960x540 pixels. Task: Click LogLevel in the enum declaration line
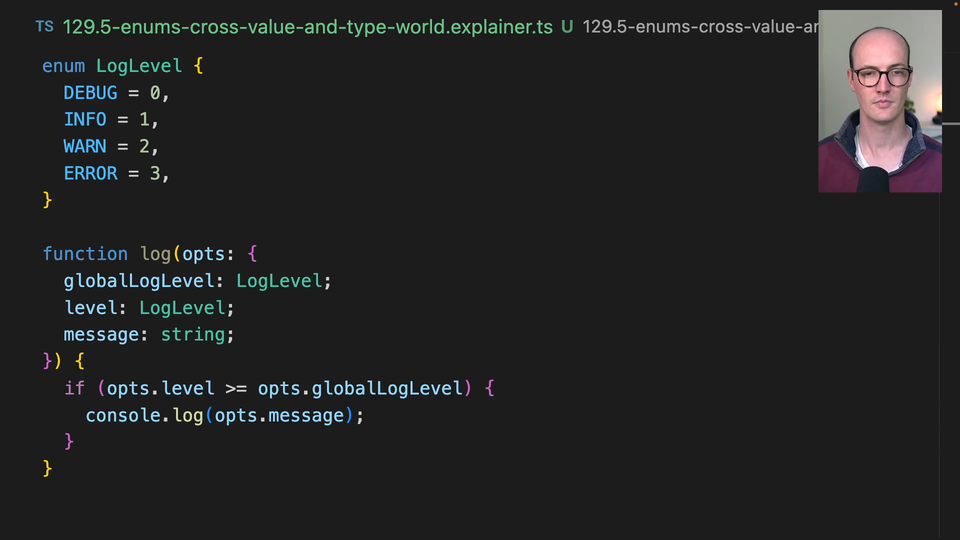point(139,66)
